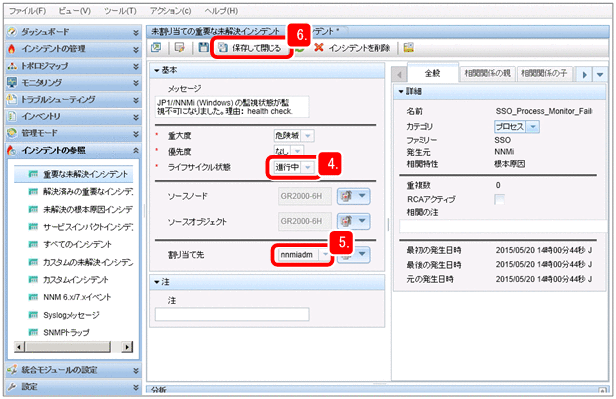616x399 pixels.
Task: Expand the 管理モード workspace
Action: (73, 133)
